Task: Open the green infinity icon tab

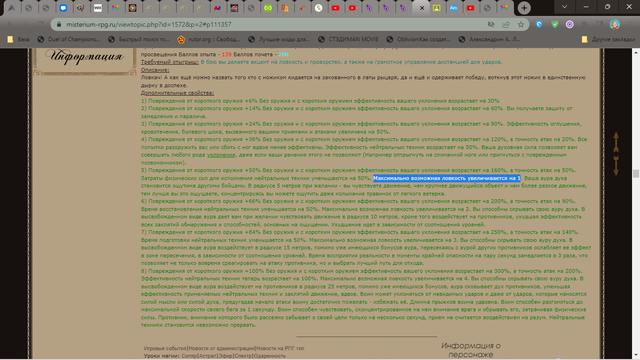Action: [x=268, y=8]
